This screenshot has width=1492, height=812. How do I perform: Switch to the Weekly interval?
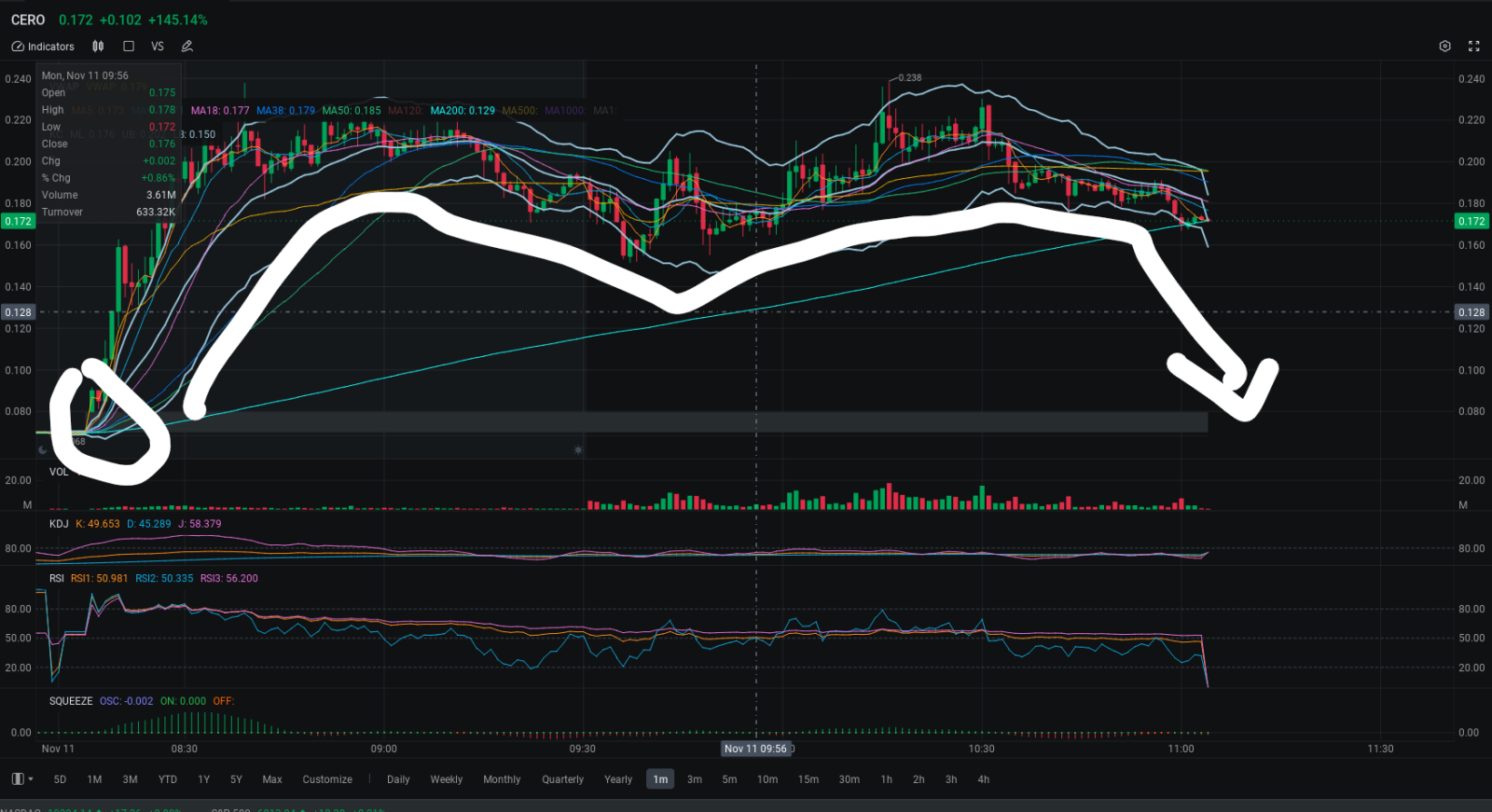pos(447,779)
